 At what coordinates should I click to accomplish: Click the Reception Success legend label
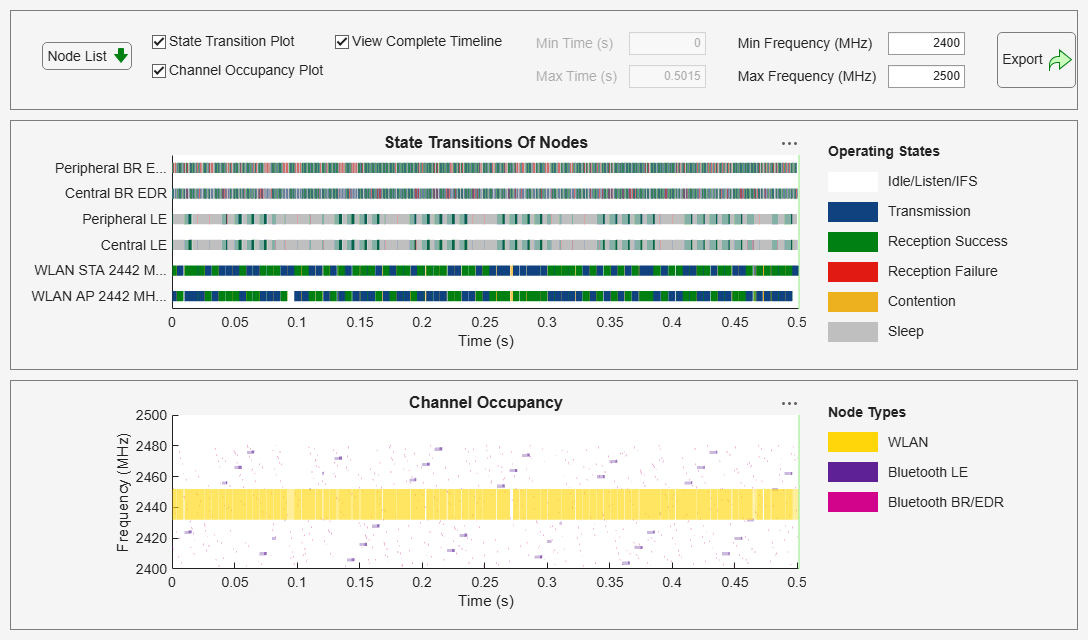[947, 242]
